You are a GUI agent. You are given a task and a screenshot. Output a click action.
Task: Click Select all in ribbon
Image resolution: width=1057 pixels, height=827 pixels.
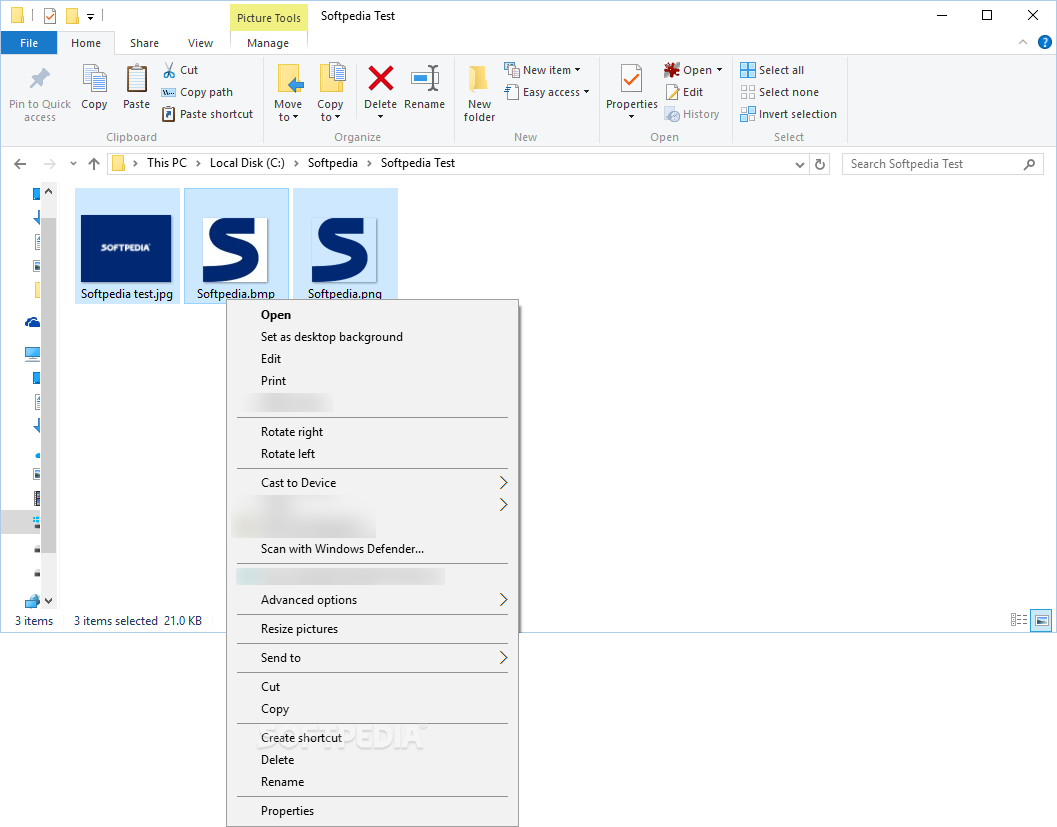click(772, 70)
